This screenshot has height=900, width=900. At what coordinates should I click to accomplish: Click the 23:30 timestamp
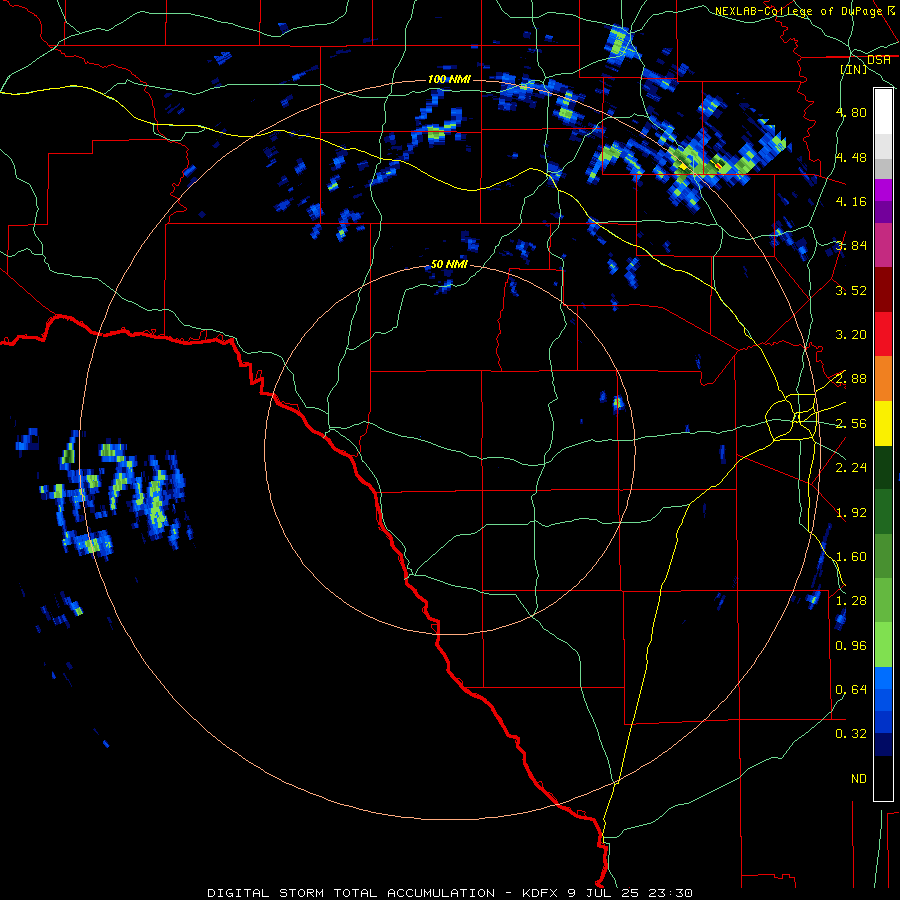pos(672,893)
